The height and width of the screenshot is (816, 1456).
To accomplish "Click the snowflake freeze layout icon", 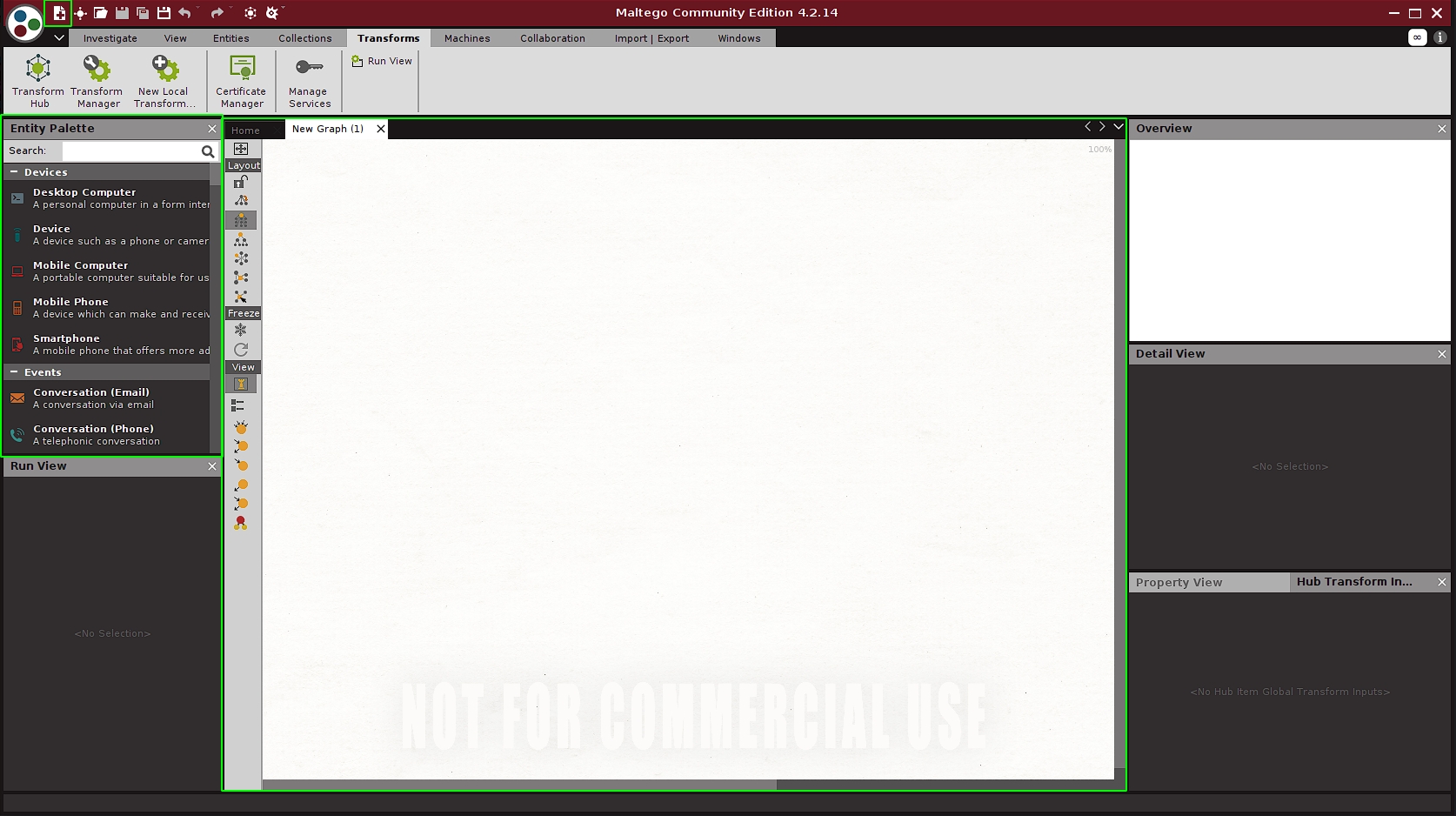I will 241,331.
